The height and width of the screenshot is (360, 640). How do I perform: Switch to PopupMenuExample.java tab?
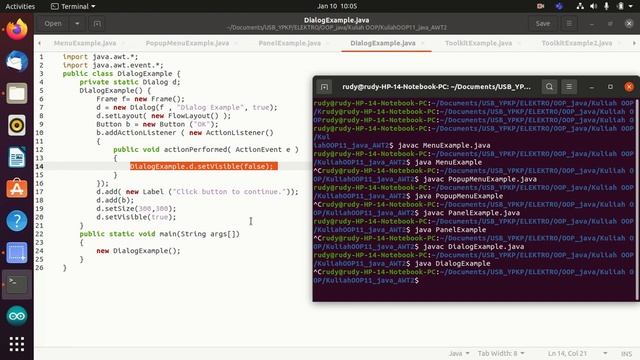[x=187, y=43]
